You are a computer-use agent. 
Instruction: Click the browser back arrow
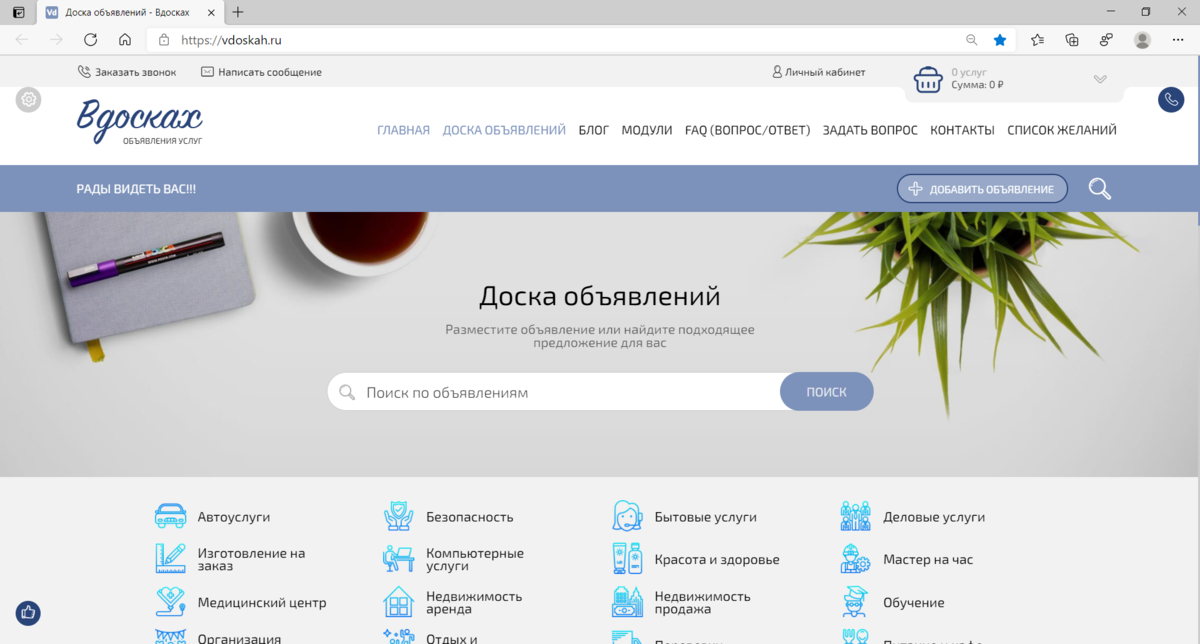pos(22,40)
